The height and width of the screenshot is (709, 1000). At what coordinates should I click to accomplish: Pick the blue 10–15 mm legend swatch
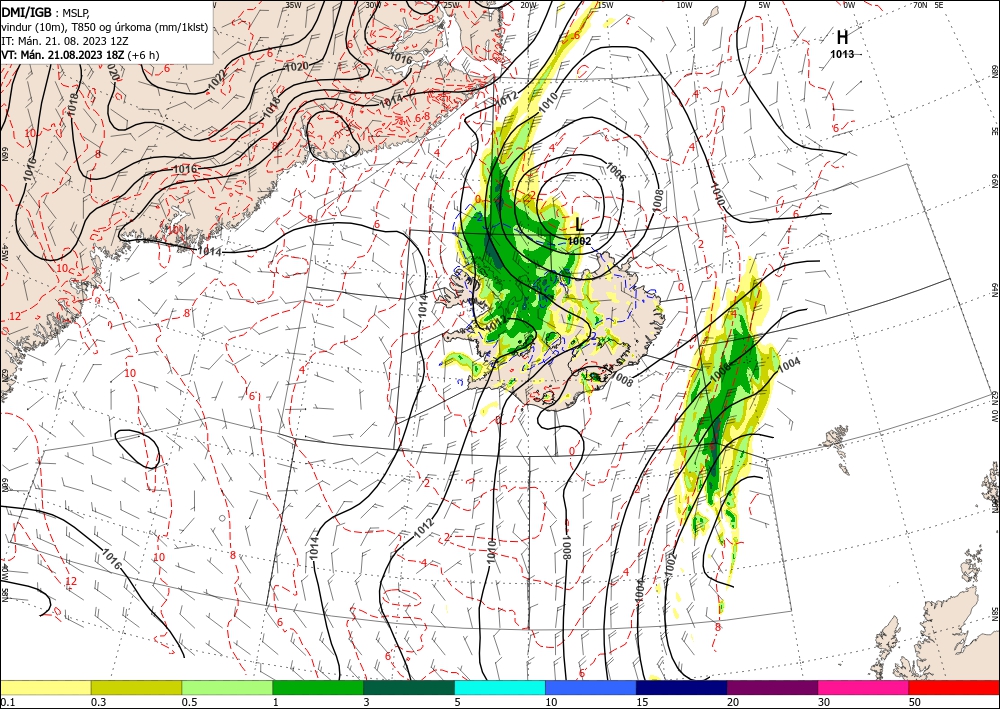[591, 687]
